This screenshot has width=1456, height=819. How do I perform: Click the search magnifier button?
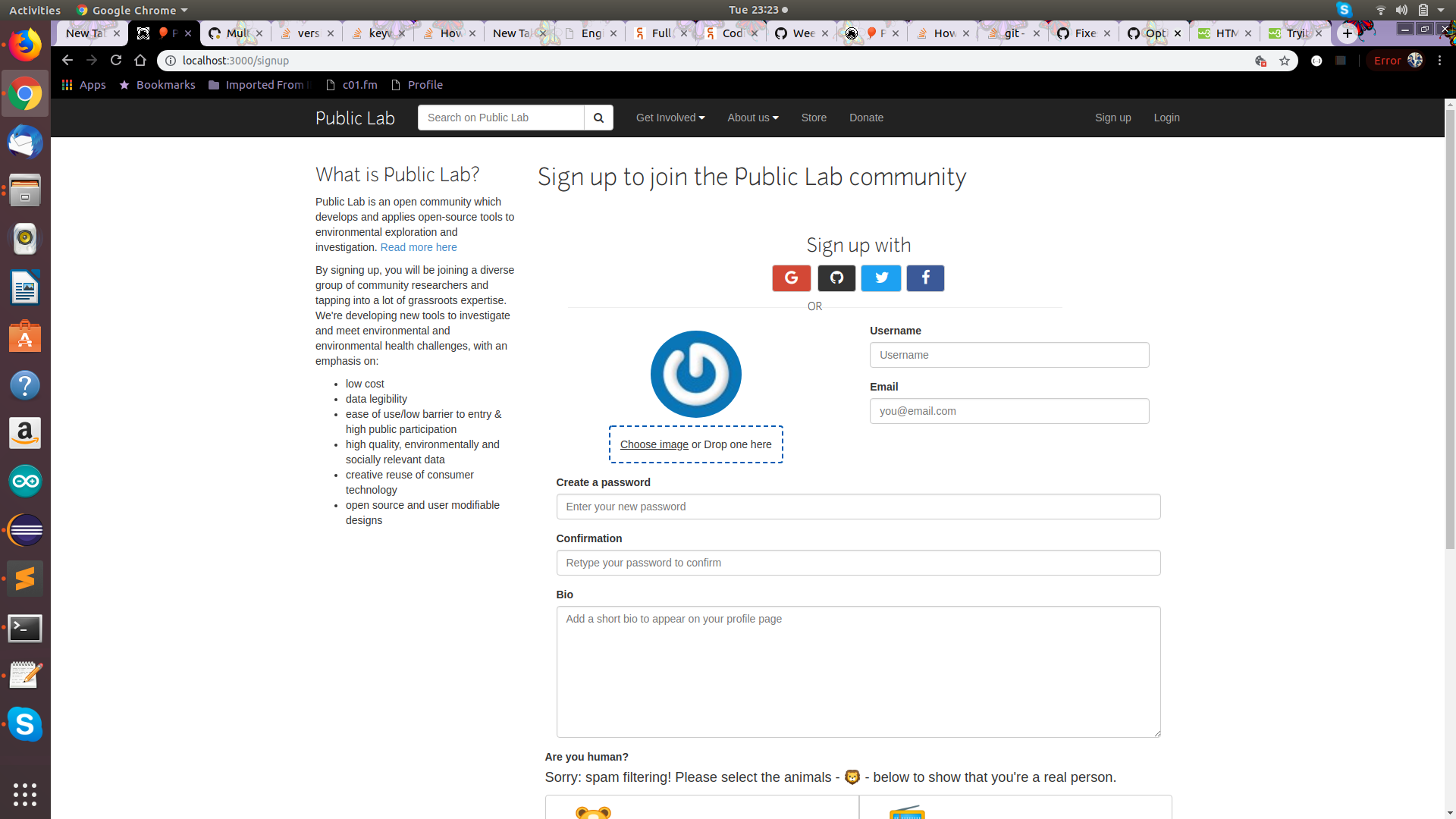(x=598, y=118)
